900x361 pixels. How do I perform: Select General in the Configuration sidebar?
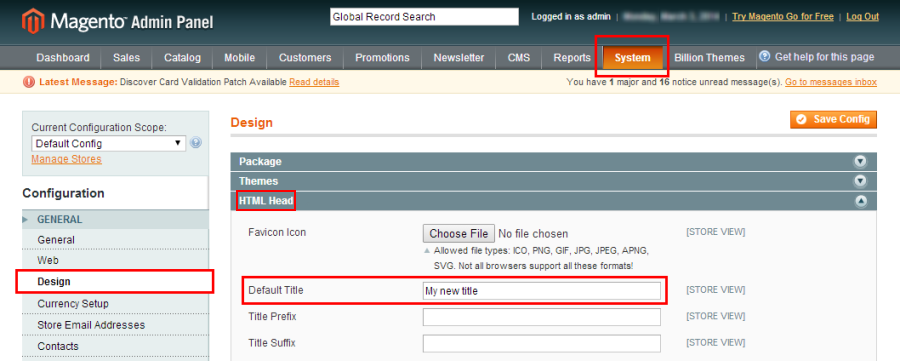(x=115, y=240)
